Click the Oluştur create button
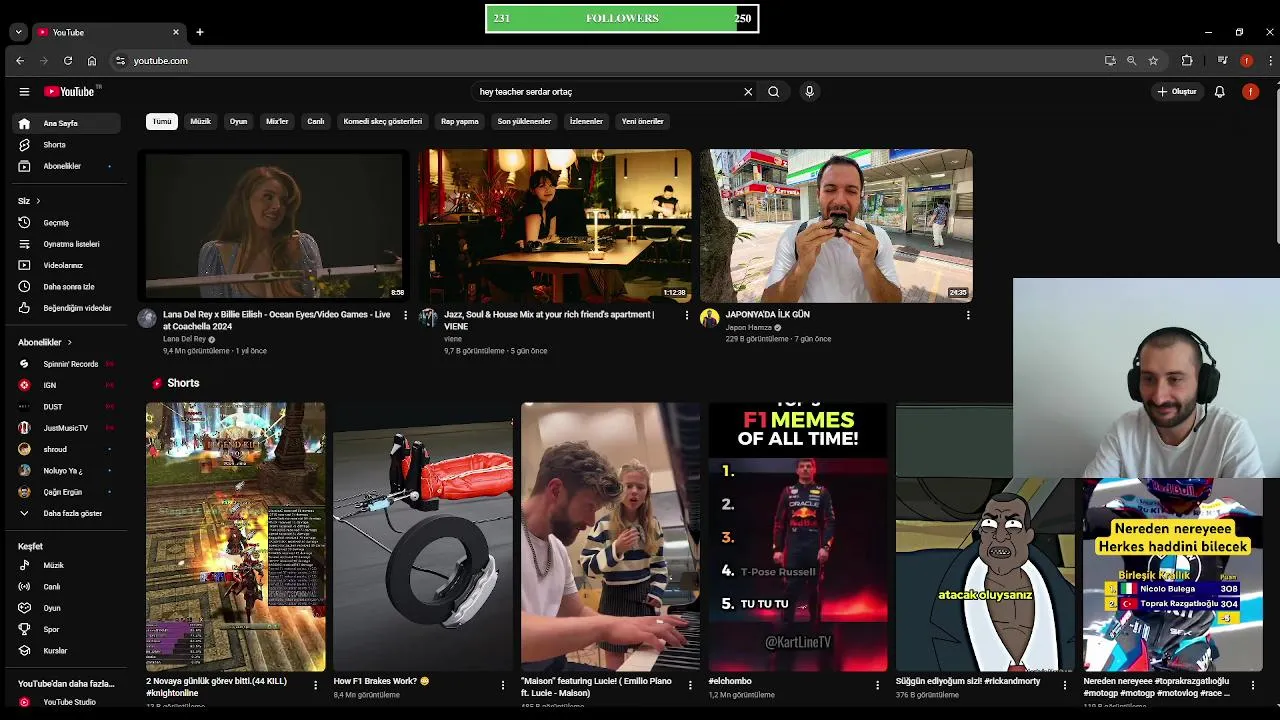Image resolution: width=1280 pixels, height=720 pixels. tap(1177, 91)
